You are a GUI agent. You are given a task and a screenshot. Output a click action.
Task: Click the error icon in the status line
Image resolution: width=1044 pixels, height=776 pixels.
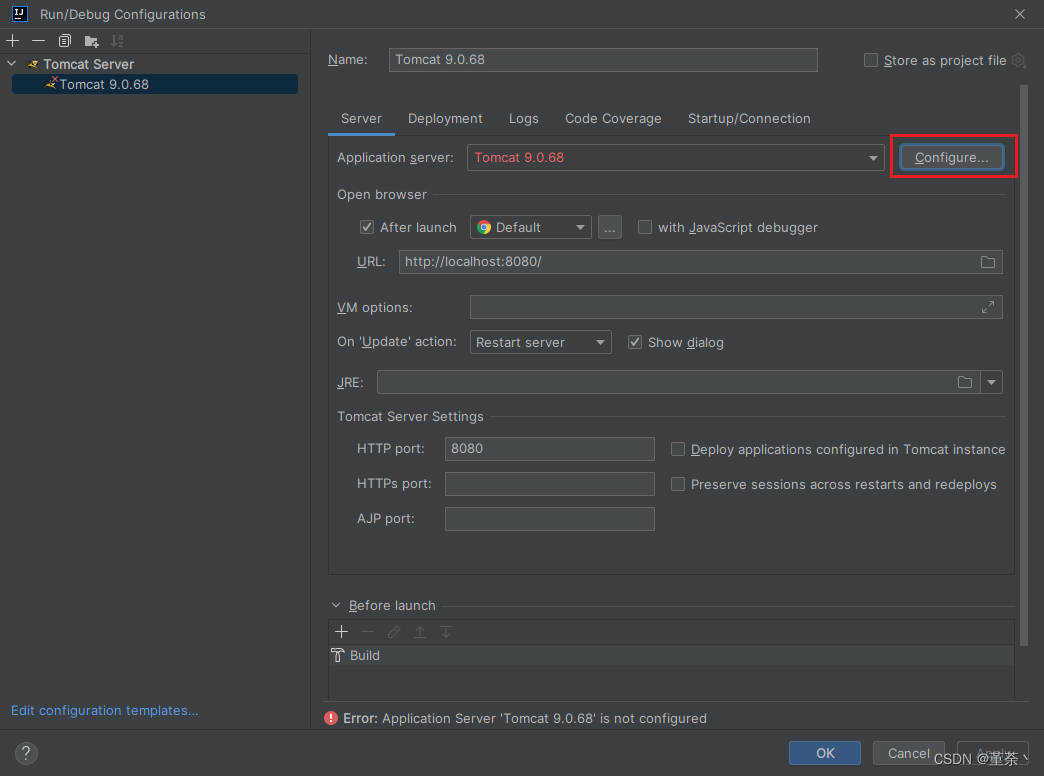click(331, 718)
